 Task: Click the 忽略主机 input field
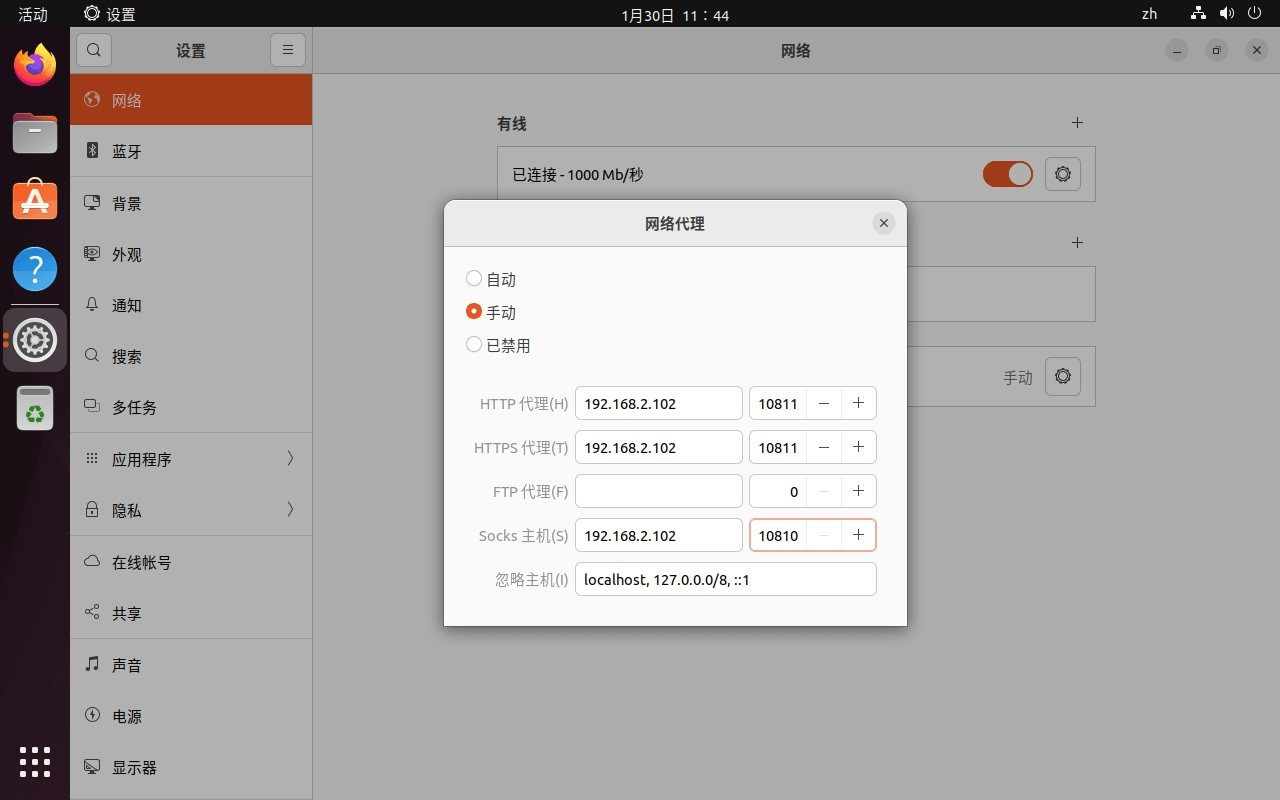tap(725, 579)
